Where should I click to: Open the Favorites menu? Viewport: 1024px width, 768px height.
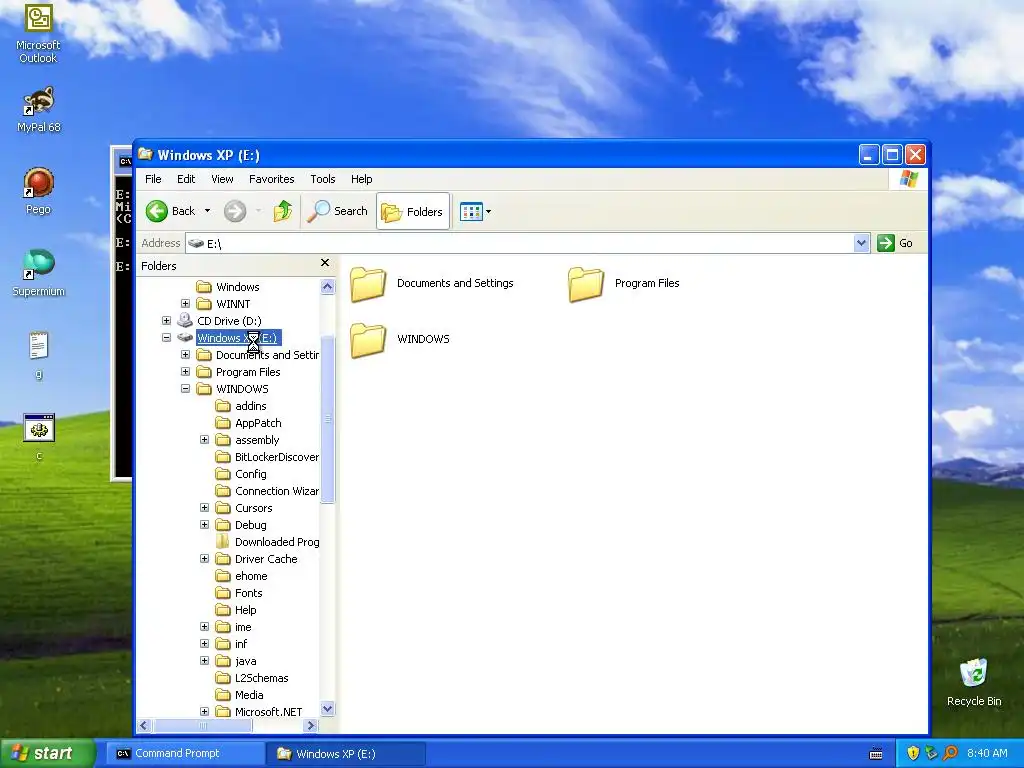coord(272,179)
